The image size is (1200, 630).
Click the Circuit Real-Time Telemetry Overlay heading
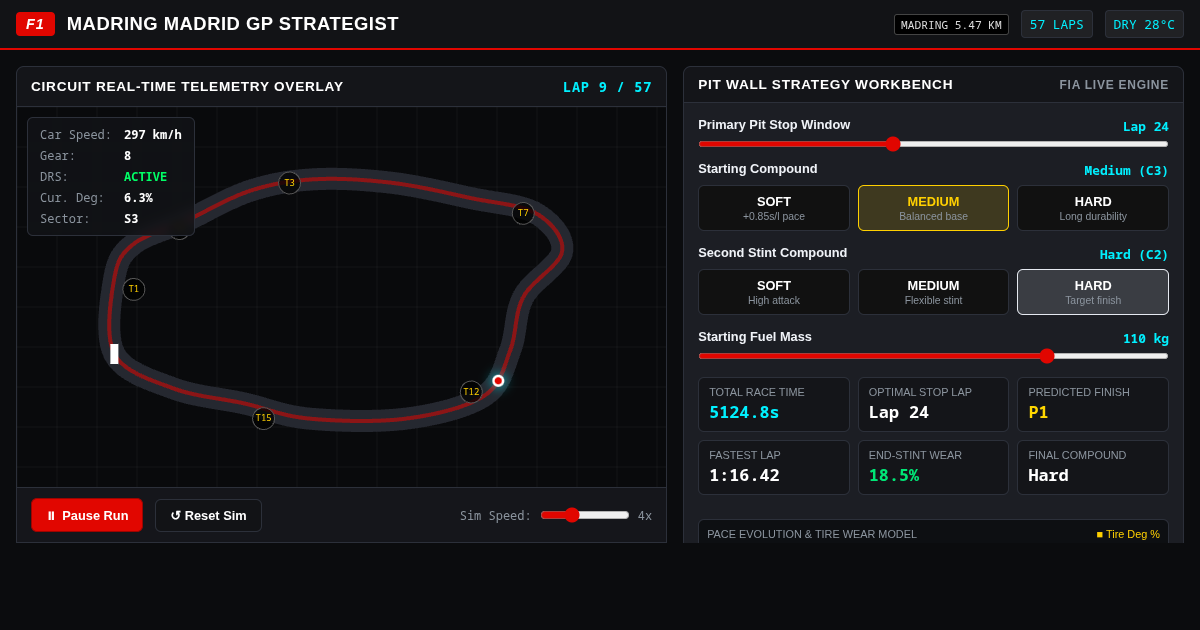click(x=187, y=87)
